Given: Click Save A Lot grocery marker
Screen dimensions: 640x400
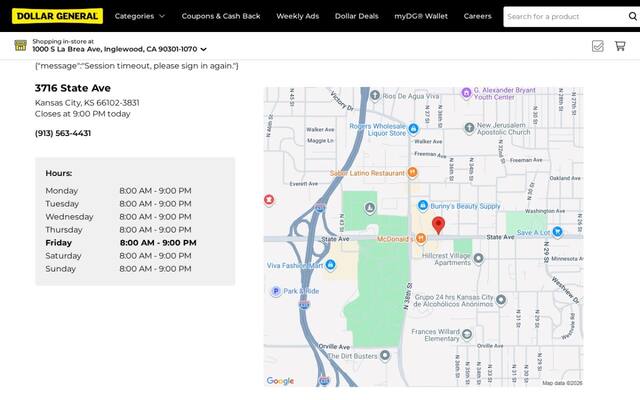Looking at the screenshot, I should [557, 232].
